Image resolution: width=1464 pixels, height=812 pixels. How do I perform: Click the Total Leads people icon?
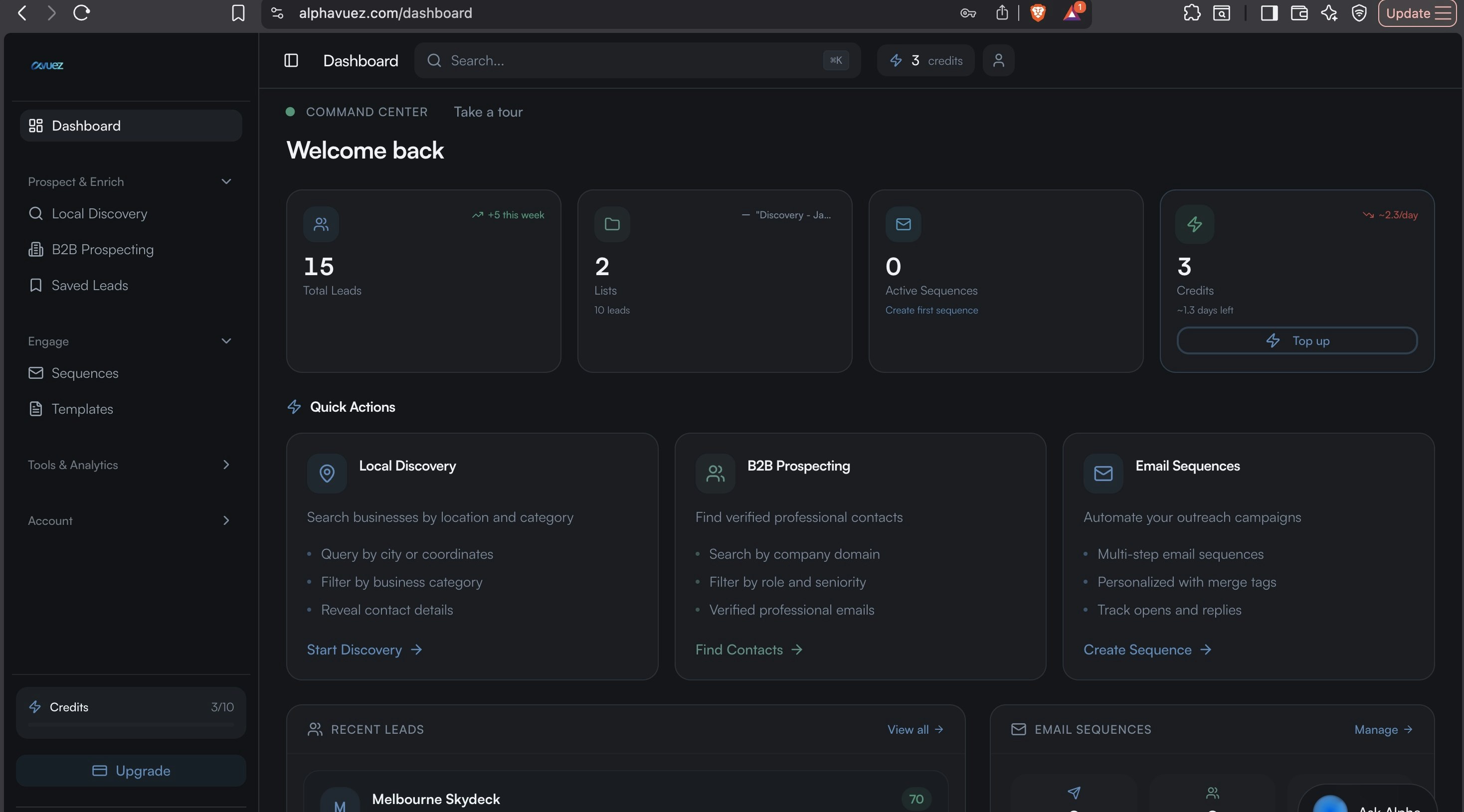(321, 224)
